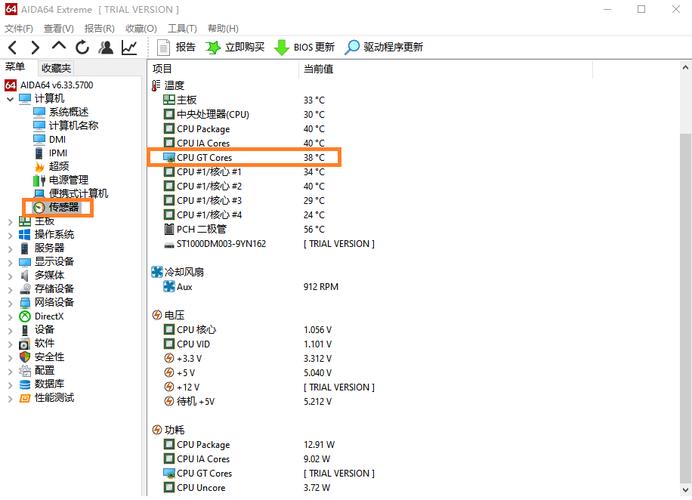
Task: Open the 工具(T) menu
Action: coord(182,29)
